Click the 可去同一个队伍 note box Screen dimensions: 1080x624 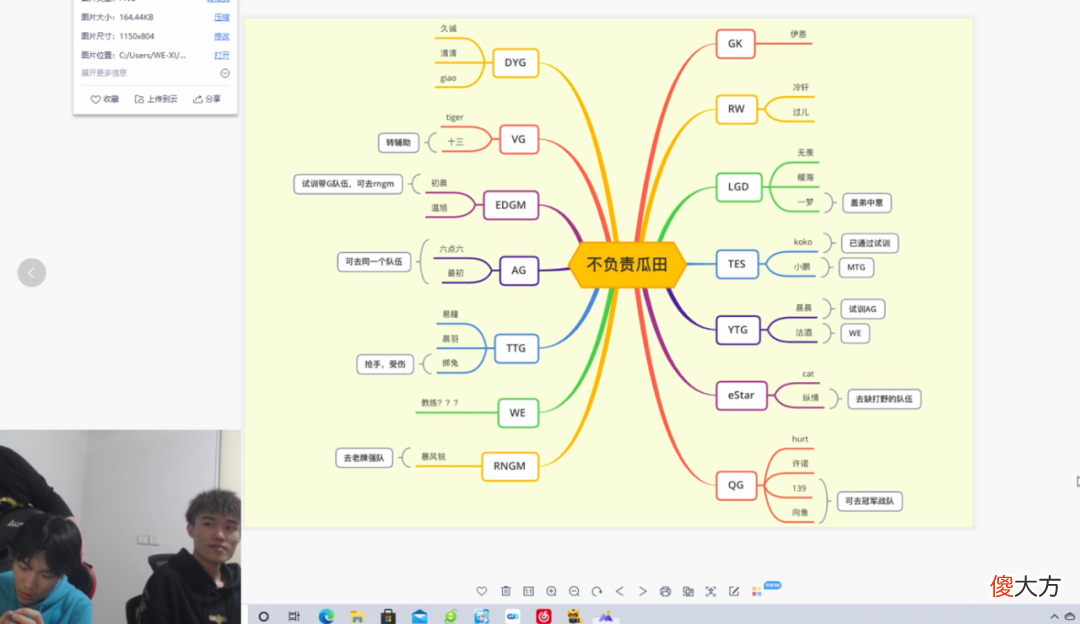click(x=373, y=262)
